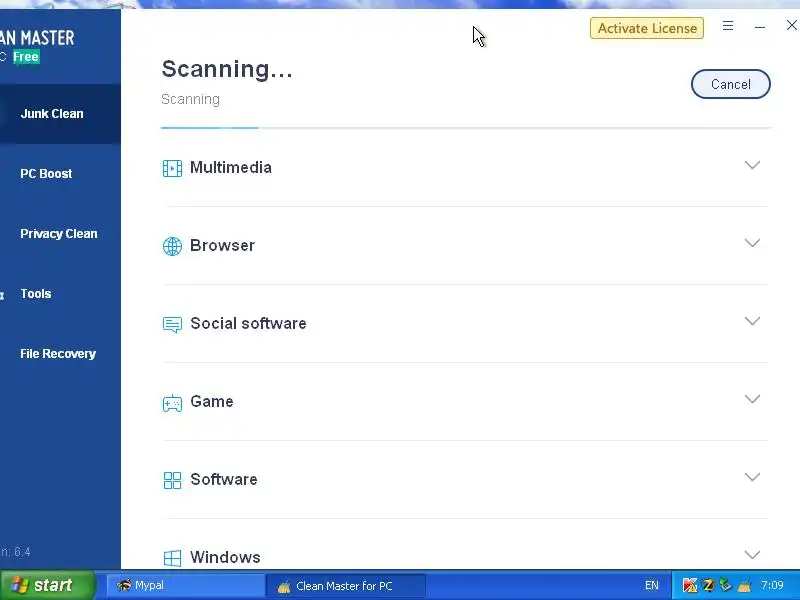The image size is (800, 600).
Task: Click the Game category label
Action: pos(212,402)
